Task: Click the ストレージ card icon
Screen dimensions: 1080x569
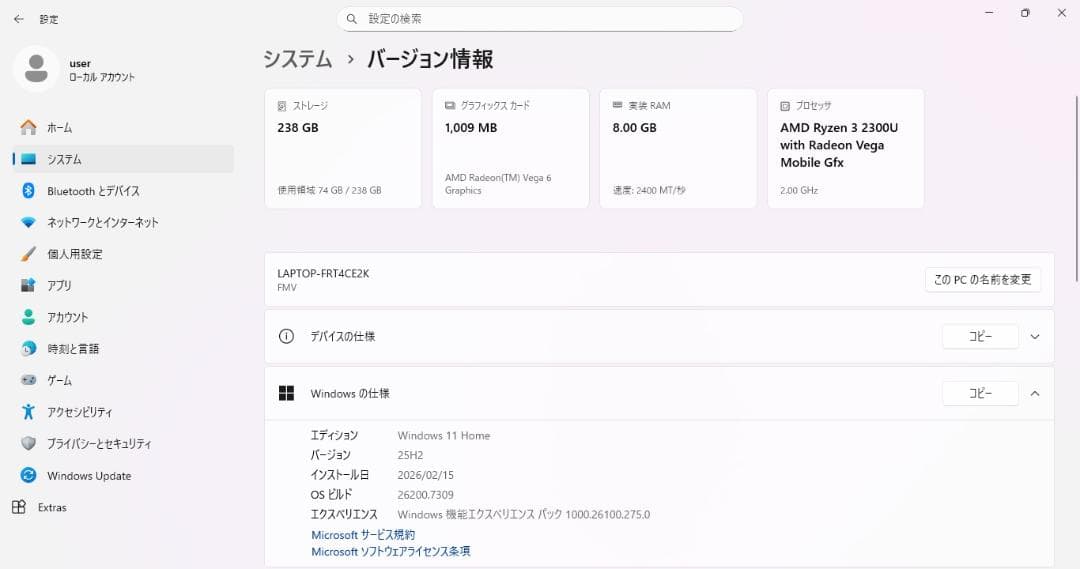Action: [282, 106]
